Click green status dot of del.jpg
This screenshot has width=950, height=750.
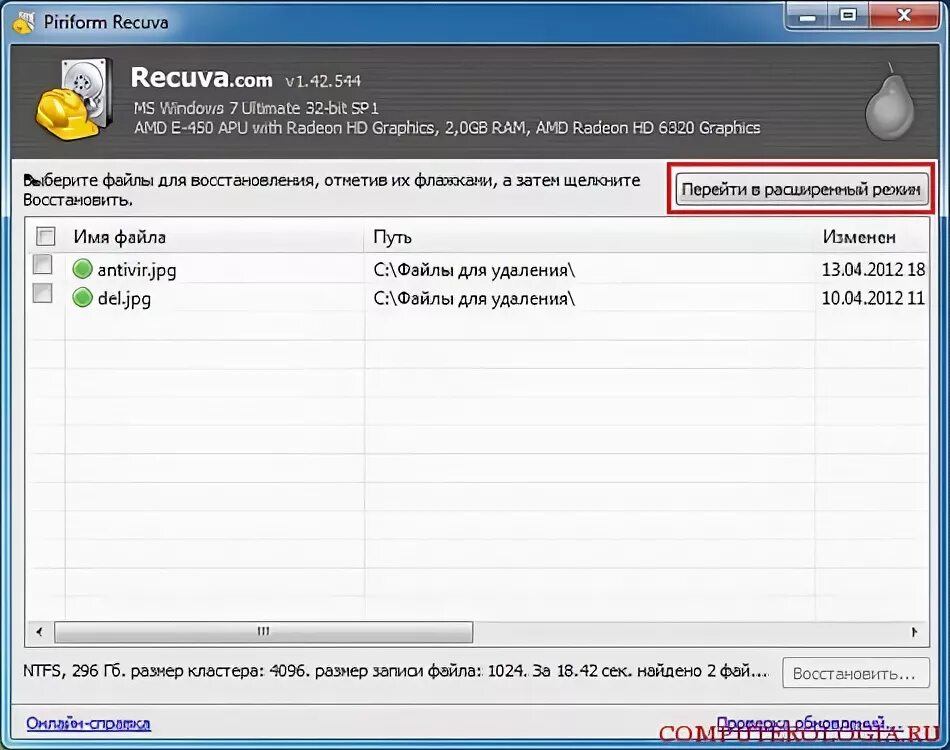(x=82, y=297)
